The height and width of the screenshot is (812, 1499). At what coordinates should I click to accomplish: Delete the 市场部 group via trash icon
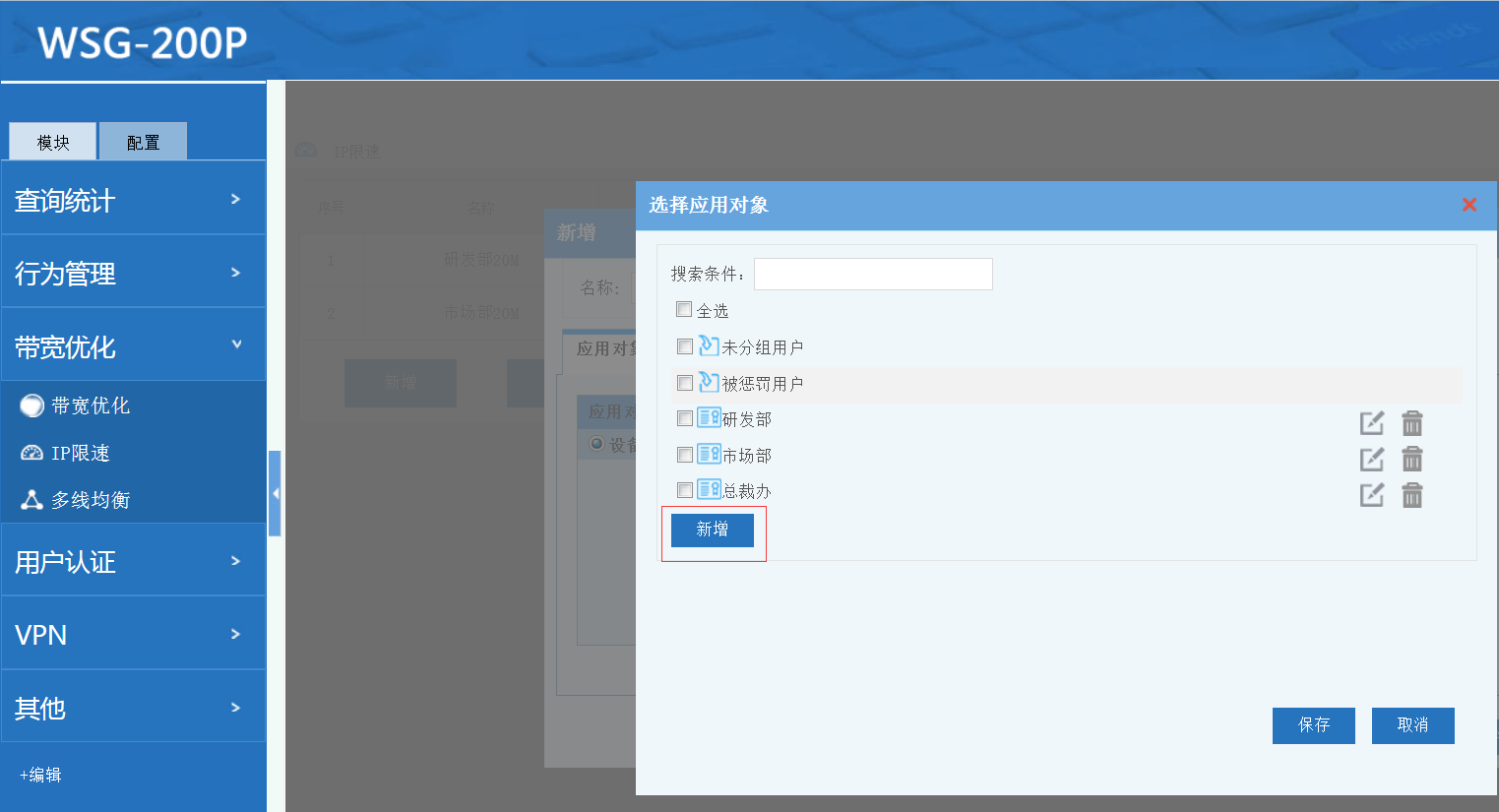(1411, 459)
